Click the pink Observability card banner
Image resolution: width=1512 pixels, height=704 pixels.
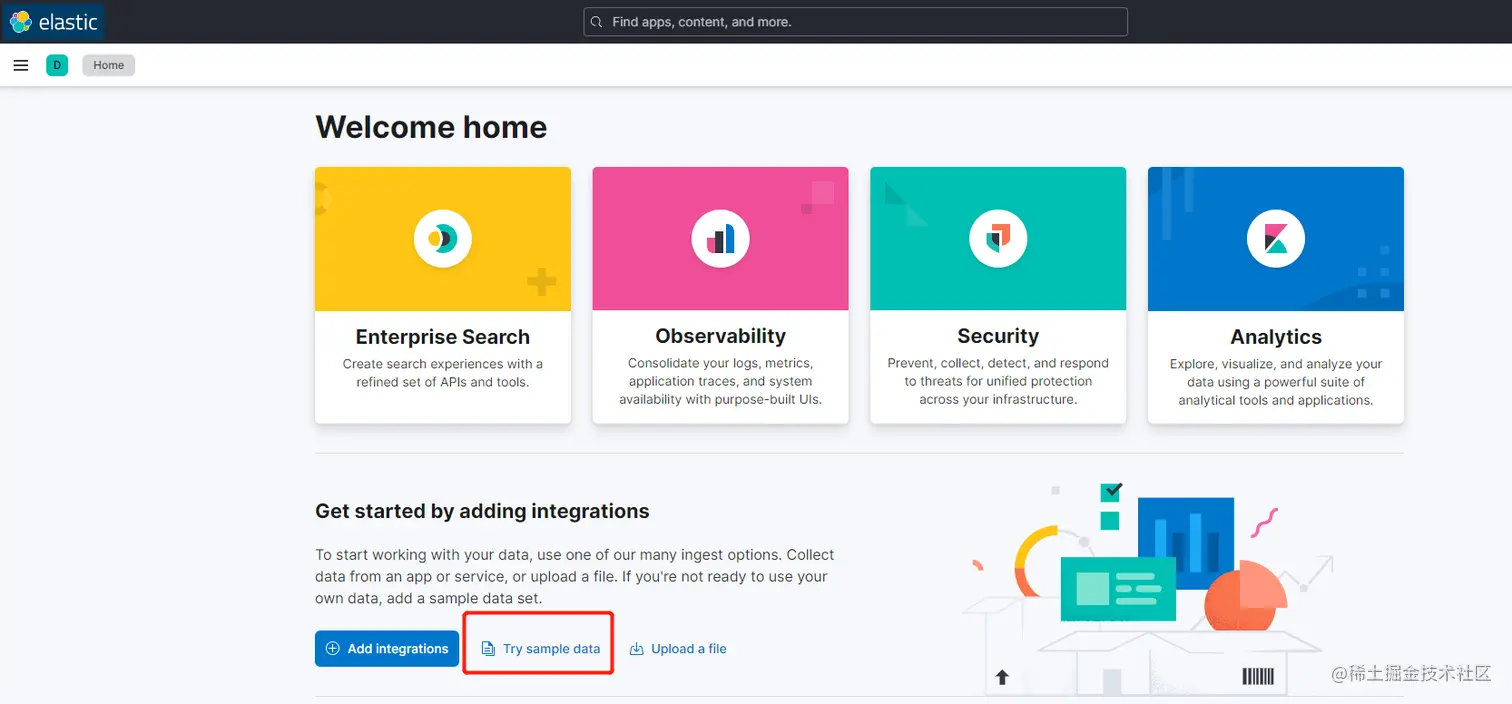click(x=720, y=239)
